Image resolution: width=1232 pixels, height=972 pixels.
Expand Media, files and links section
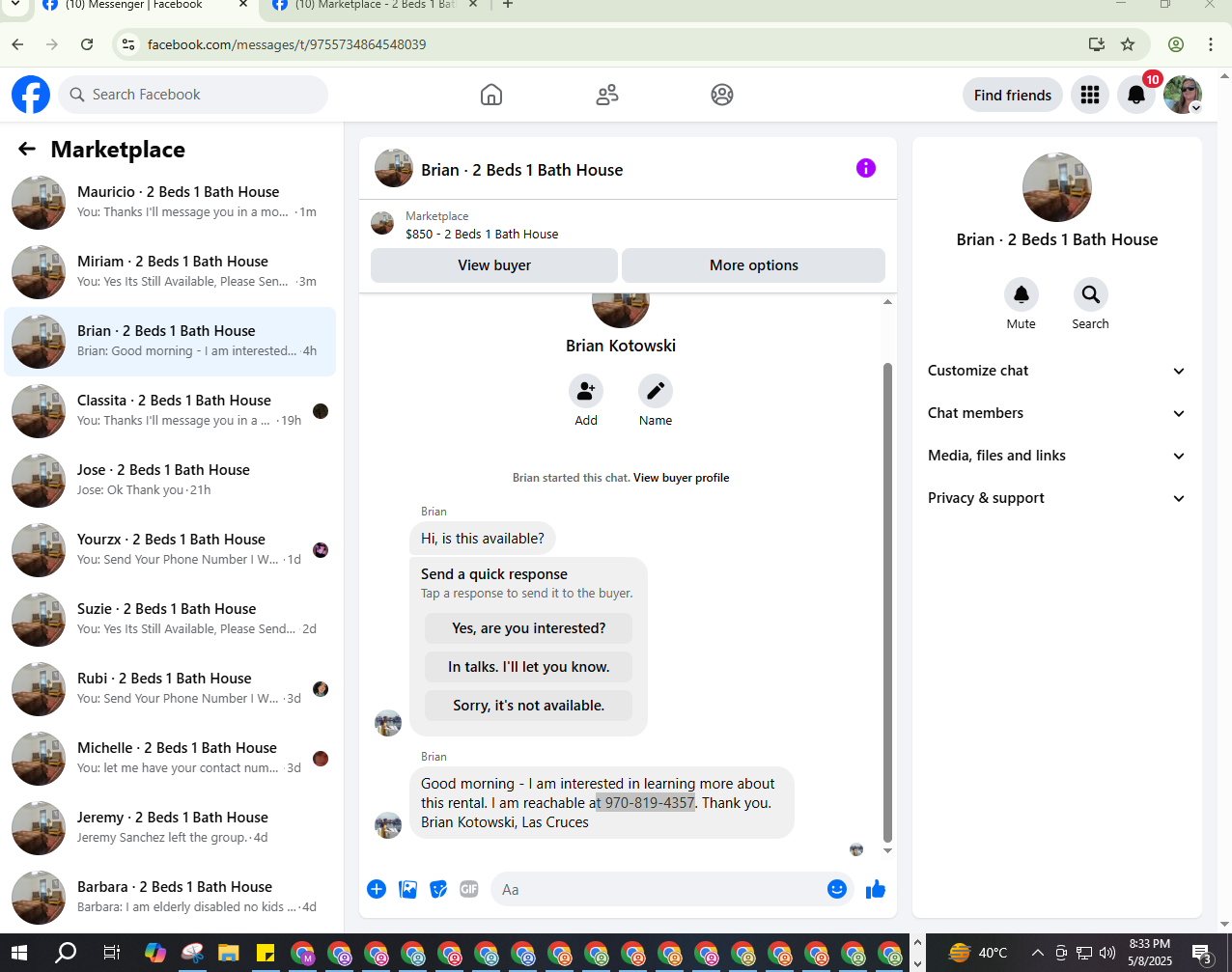coord(1057,456)
